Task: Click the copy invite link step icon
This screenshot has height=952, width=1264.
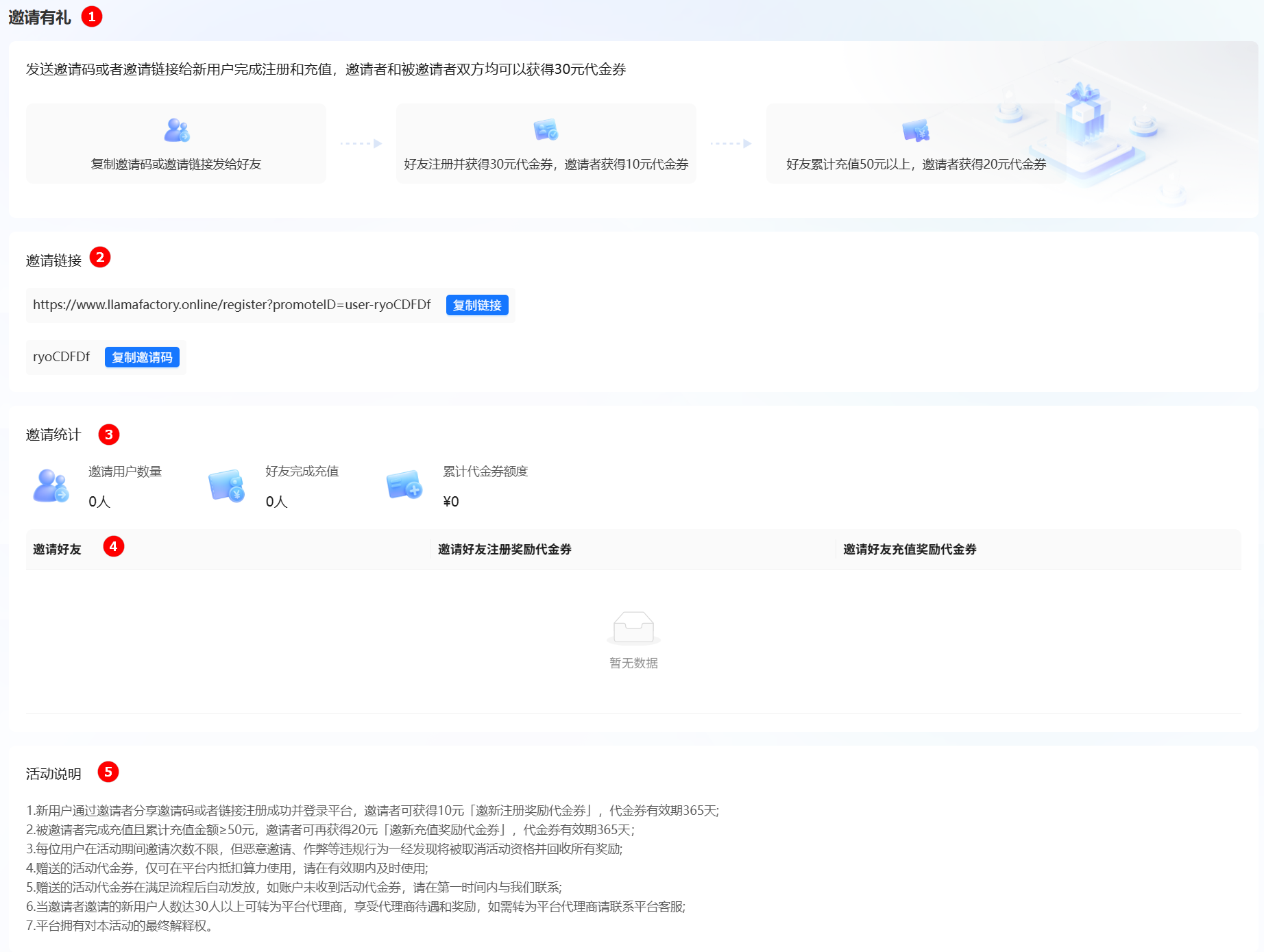Action: click(177, 130)
